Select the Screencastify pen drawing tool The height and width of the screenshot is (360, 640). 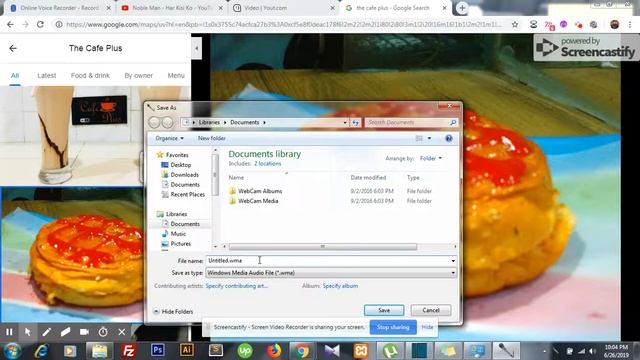(47, 332)
